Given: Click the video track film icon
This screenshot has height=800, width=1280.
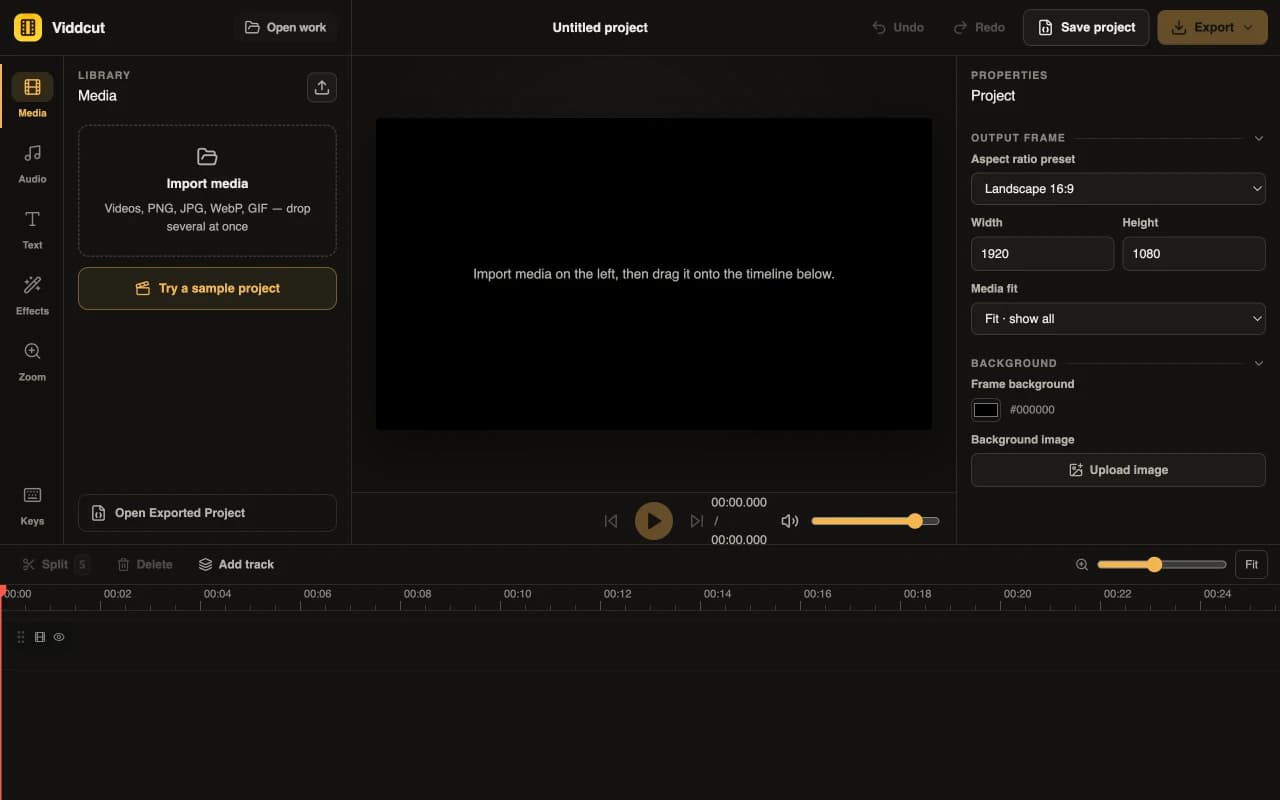Looking at the screenshot, I should 40,637.
